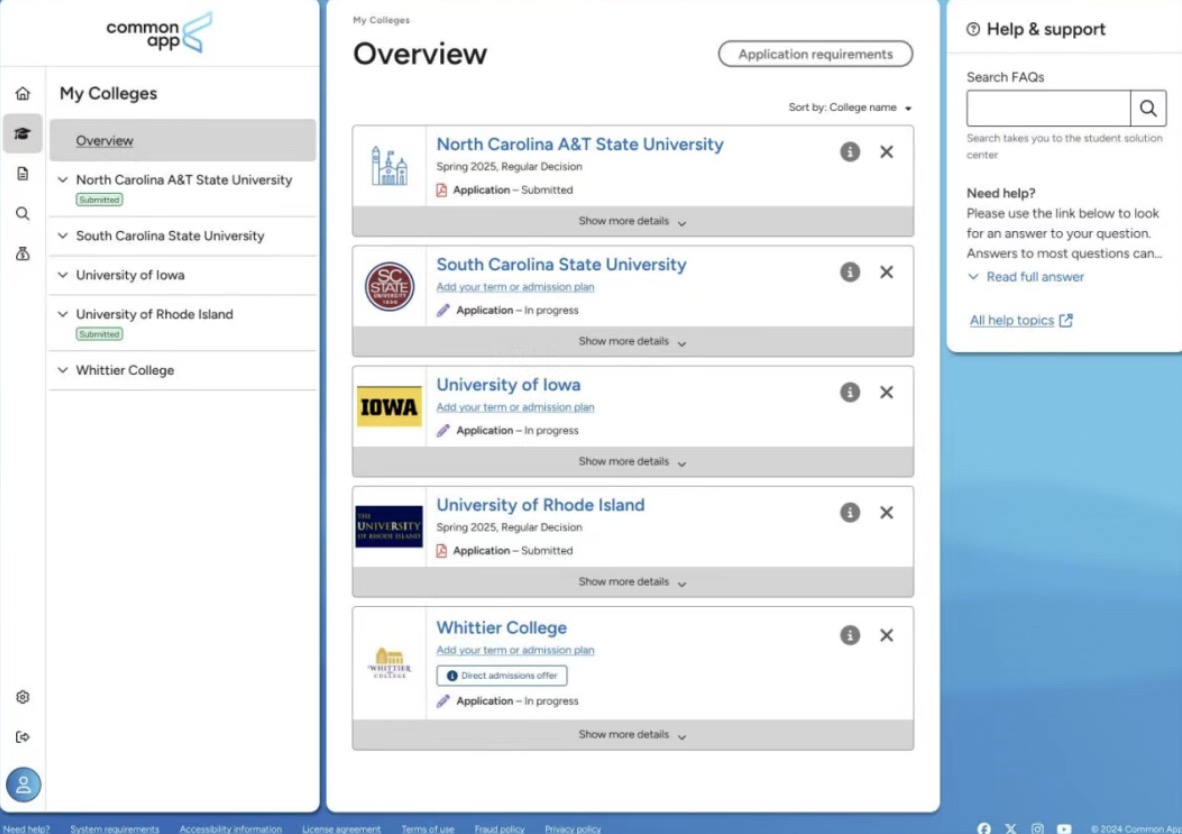Screen dimensions: 1182x834
Task: Remove Whittier College card
Action: point(886,635)
